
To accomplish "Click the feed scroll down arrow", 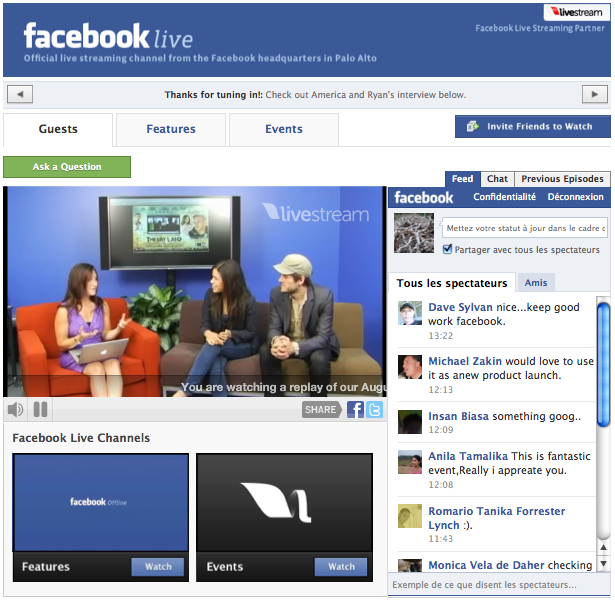I will point(603,564).
